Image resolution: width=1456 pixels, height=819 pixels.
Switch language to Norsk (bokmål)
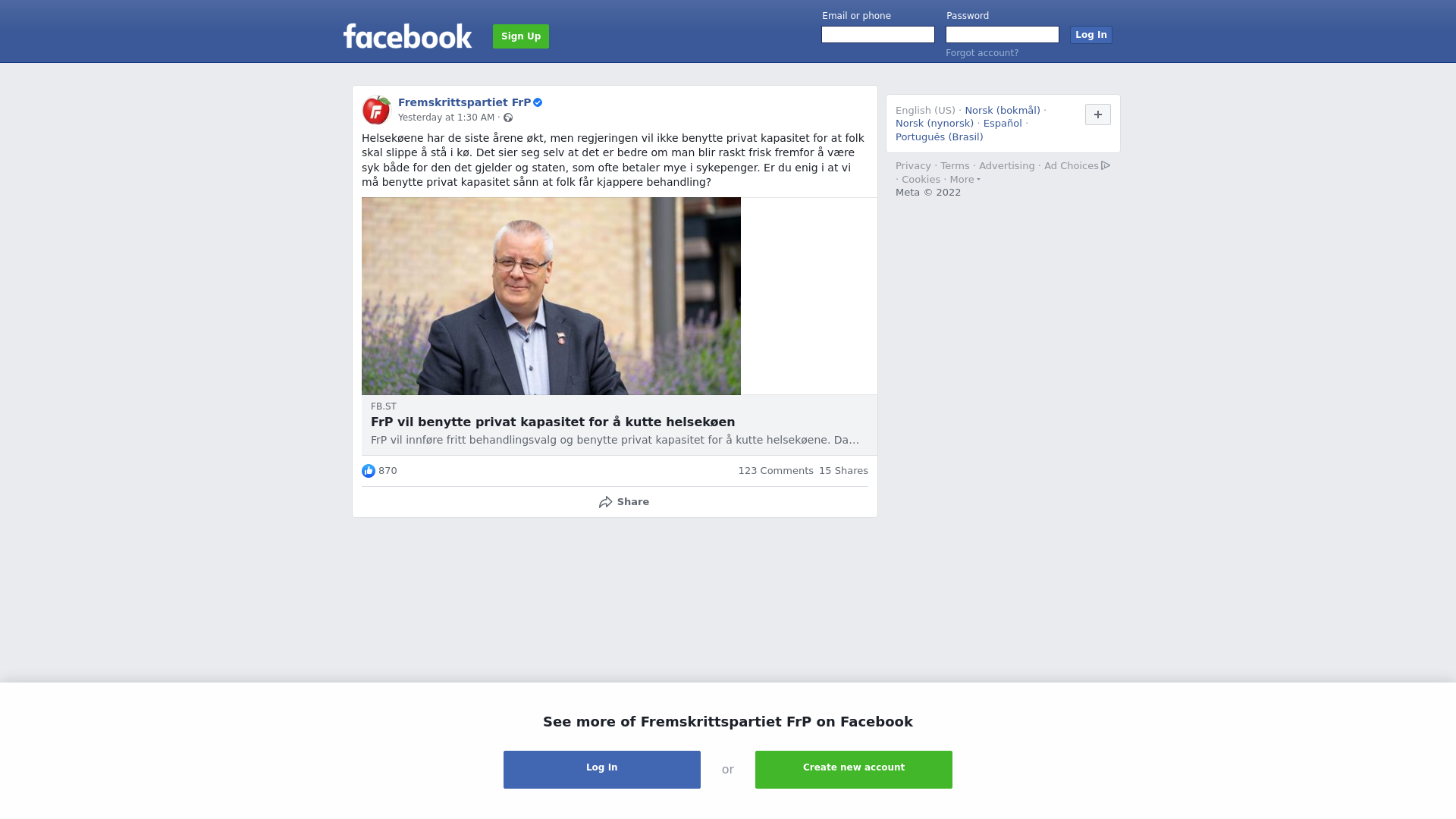click(1003, 111)
